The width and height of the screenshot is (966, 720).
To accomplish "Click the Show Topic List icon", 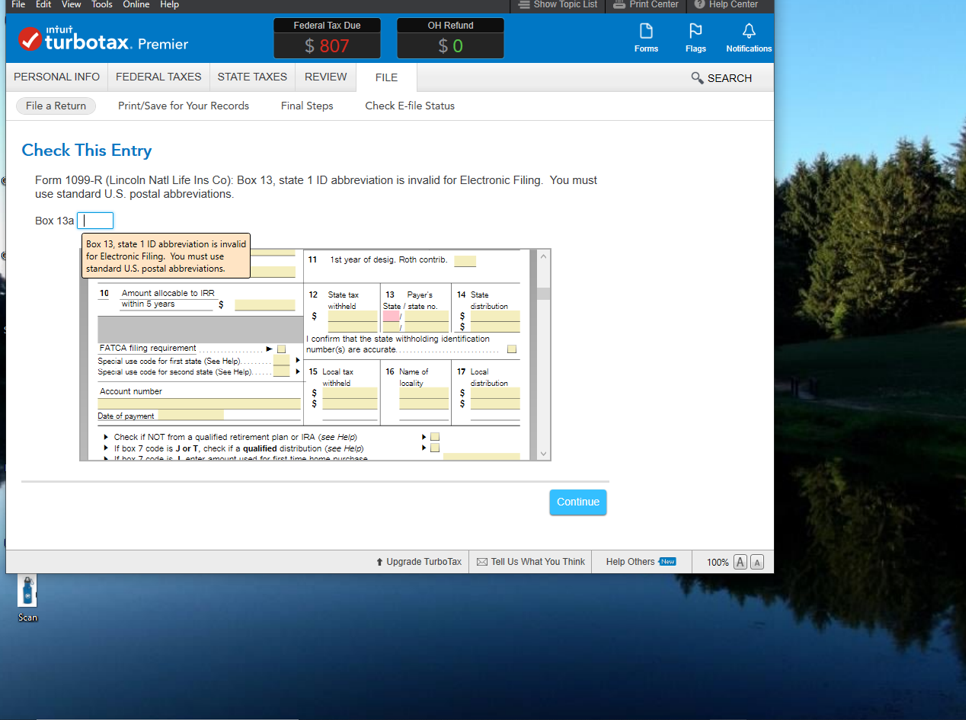I will coord(557,5).
